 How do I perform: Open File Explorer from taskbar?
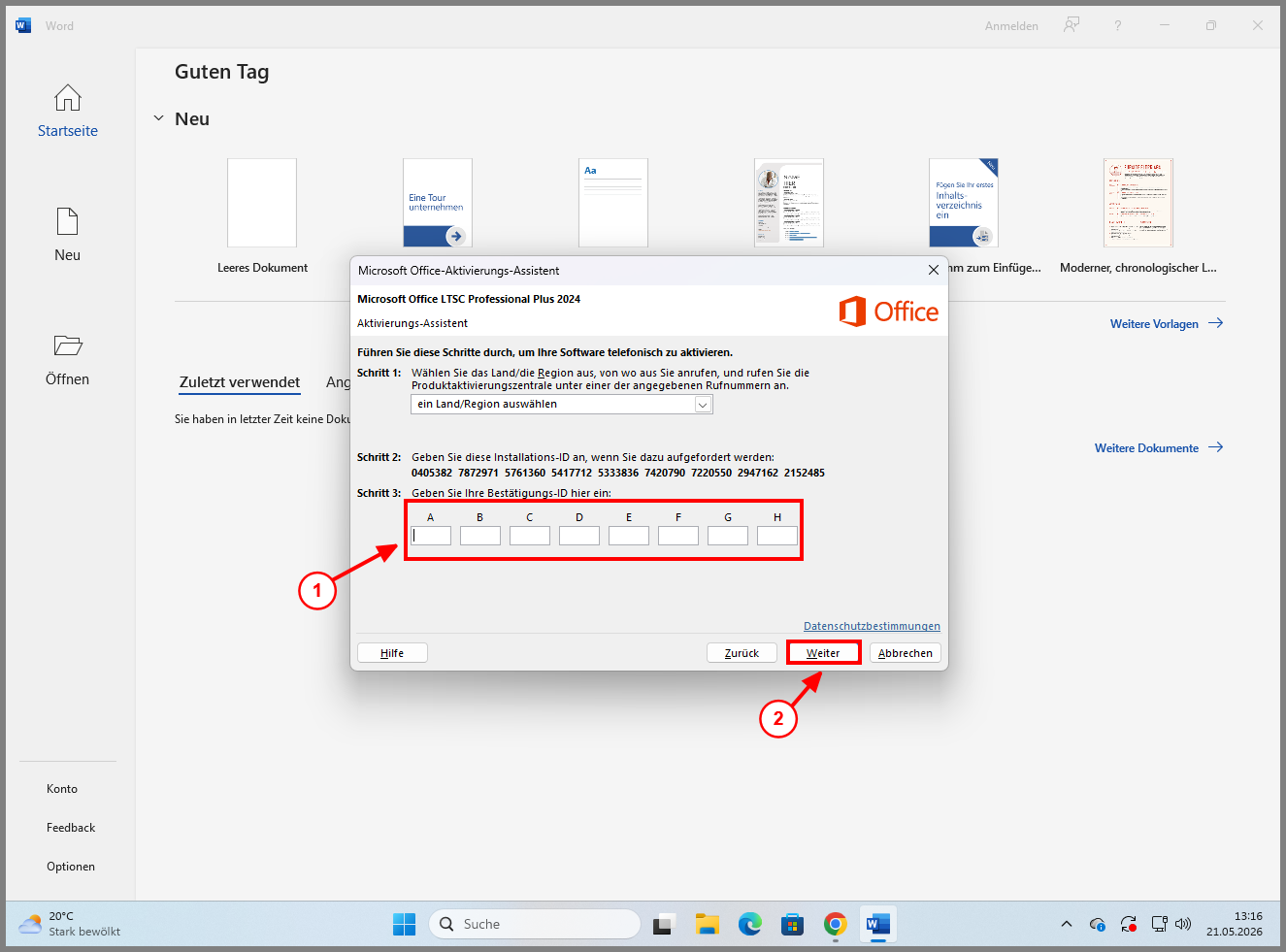click(708, 924)
